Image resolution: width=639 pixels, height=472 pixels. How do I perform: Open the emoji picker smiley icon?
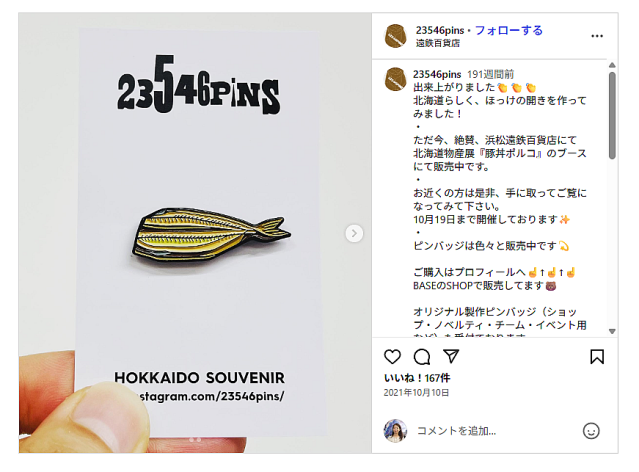point(591,431)
